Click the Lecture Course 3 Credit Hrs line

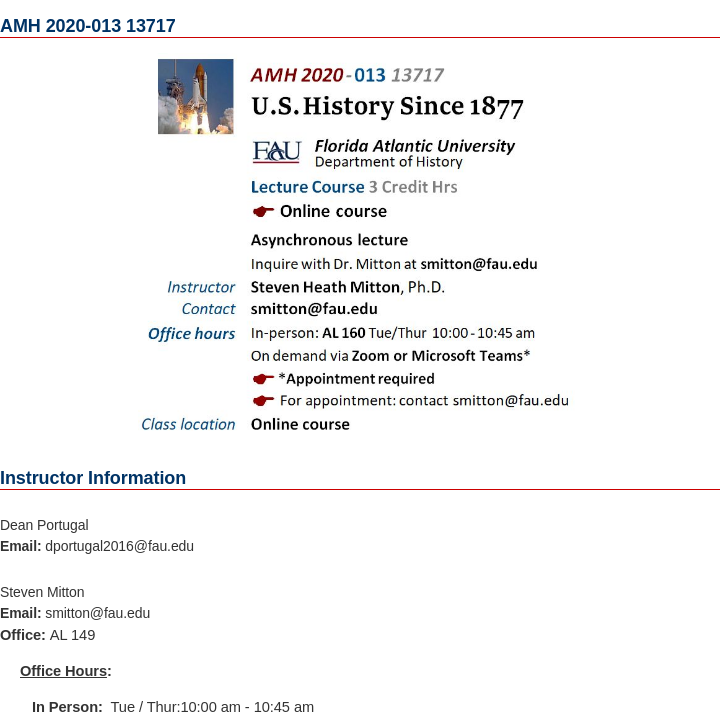[x=353, y=187]
